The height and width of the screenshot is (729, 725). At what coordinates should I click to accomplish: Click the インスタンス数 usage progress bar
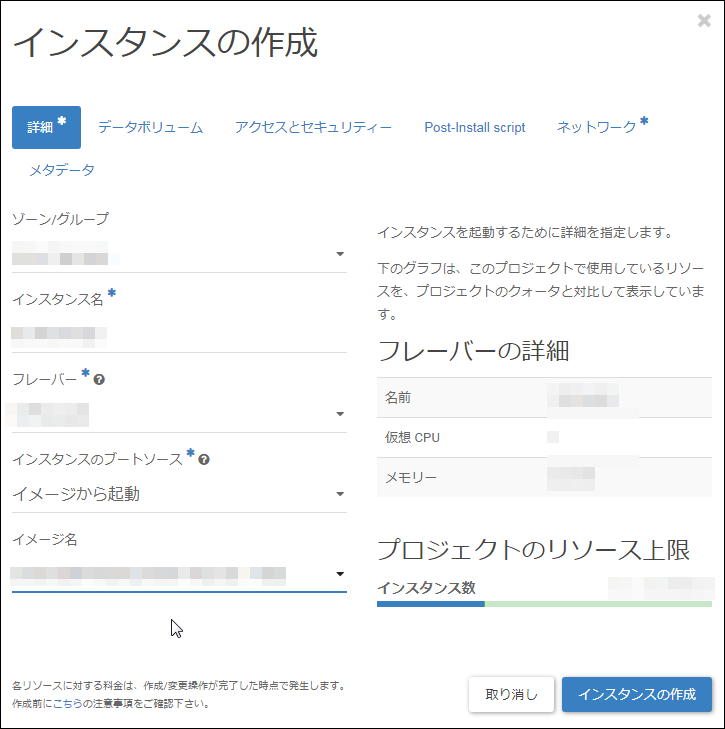tap(545, 604)
